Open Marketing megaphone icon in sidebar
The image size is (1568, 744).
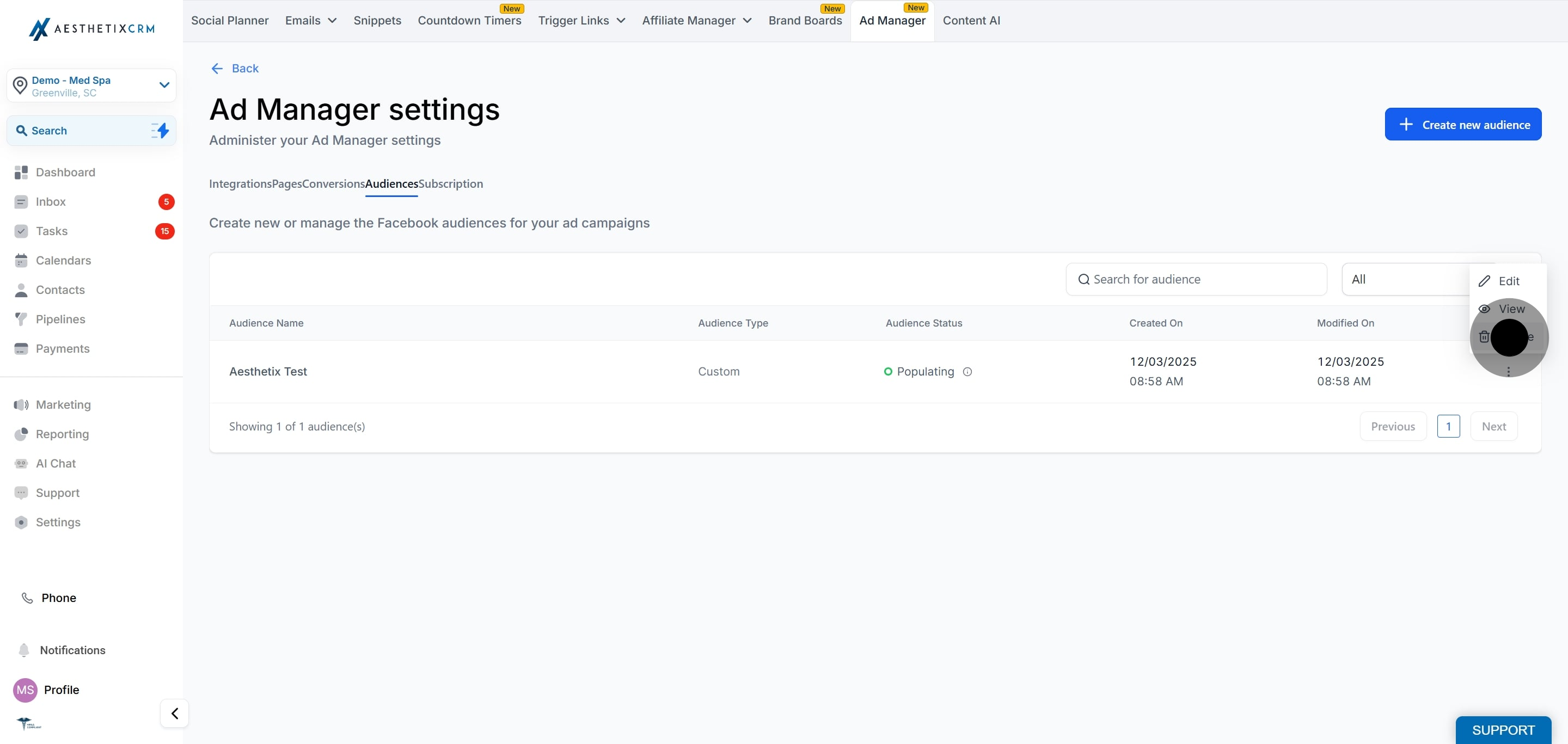coord(21,404)
